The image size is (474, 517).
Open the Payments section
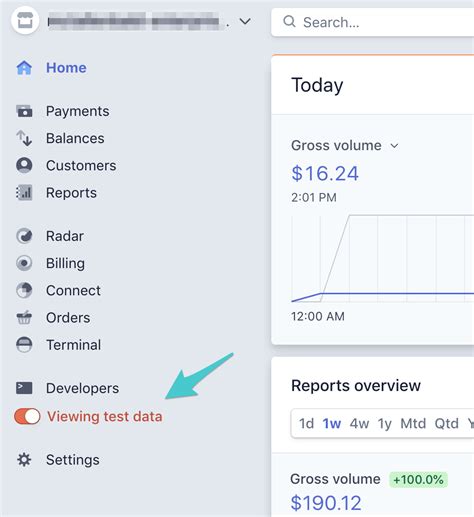click(x=78, y=111)
